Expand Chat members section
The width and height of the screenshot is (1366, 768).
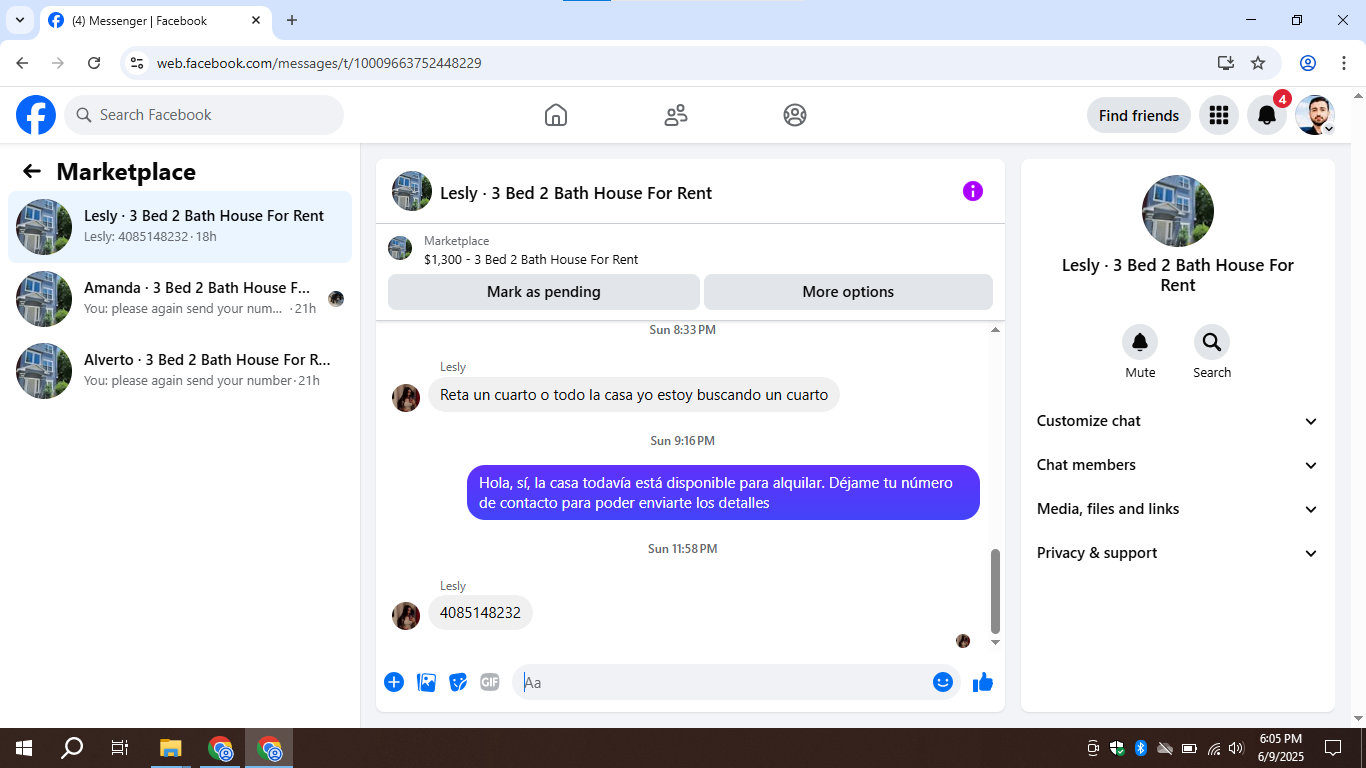pos(1178,465)
